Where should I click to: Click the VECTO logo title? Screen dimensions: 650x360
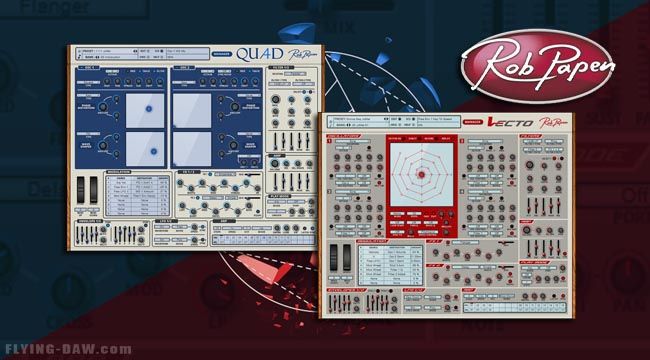(510, 122)
